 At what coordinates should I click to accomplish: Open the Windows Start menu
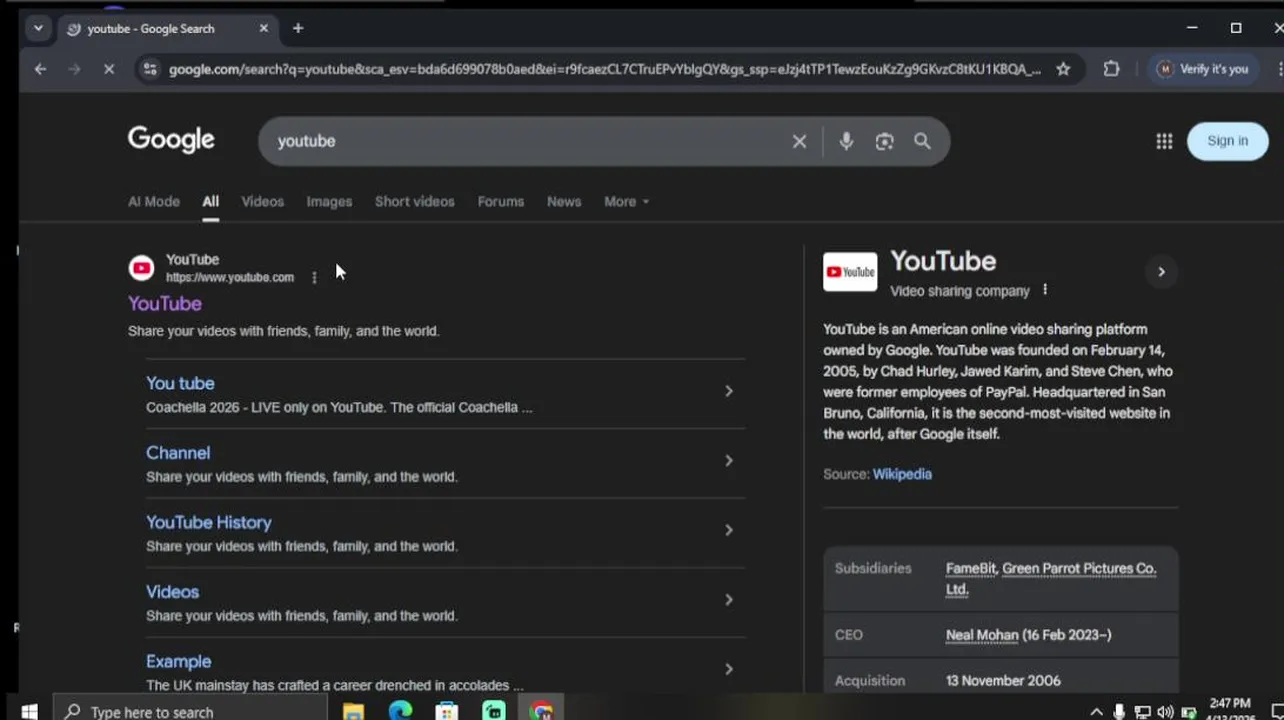[x=29, y=711]
